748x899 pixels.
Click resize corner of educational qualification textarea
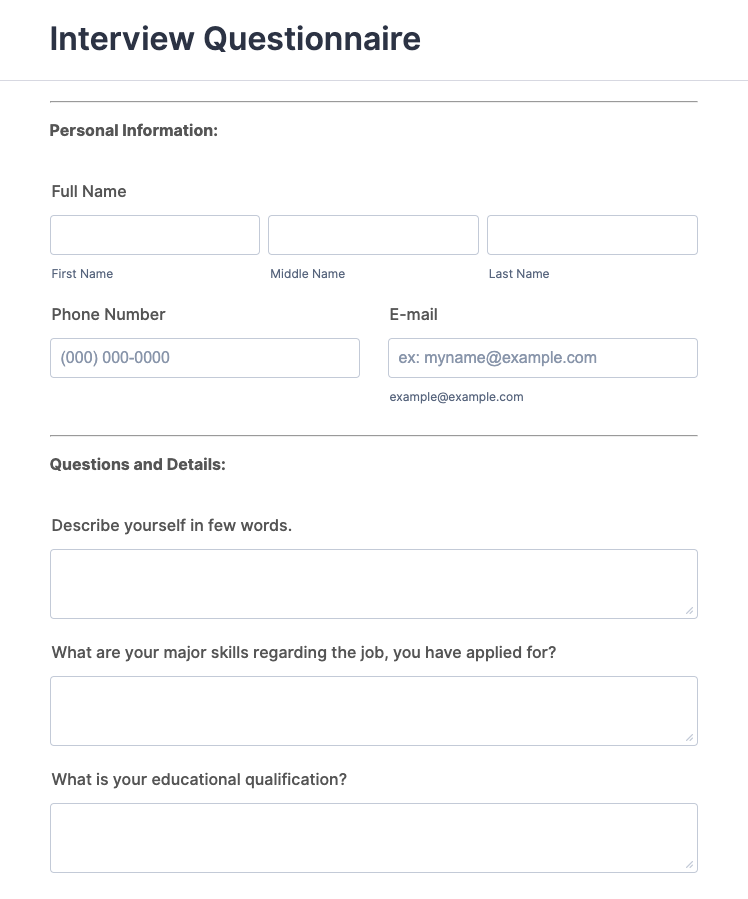[690, 865]
